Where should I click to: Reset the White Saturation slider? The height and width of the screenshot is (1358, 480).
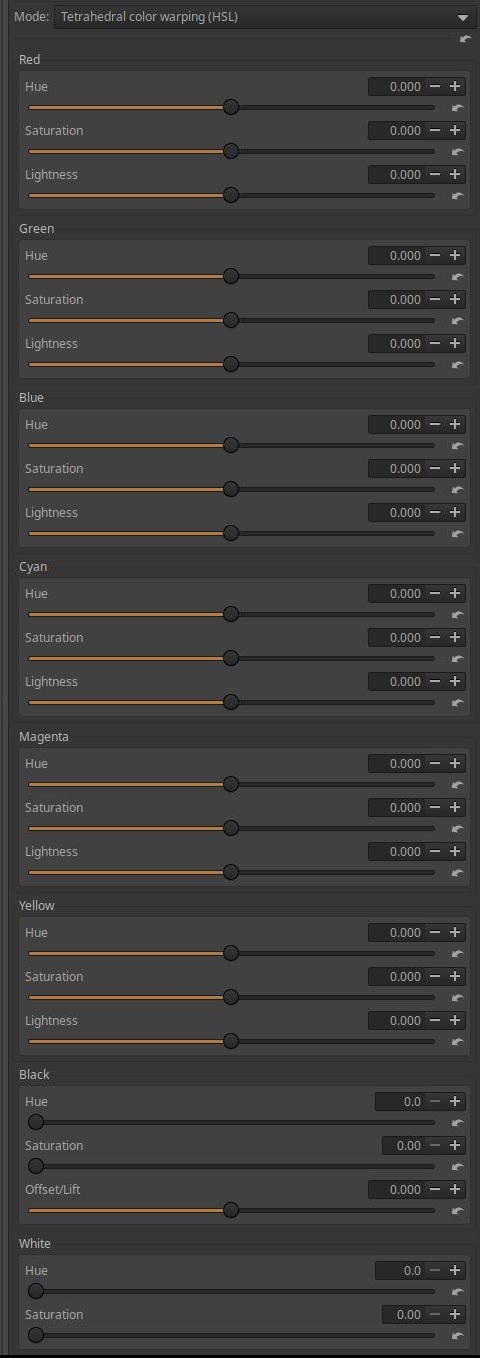(458, 1336)
